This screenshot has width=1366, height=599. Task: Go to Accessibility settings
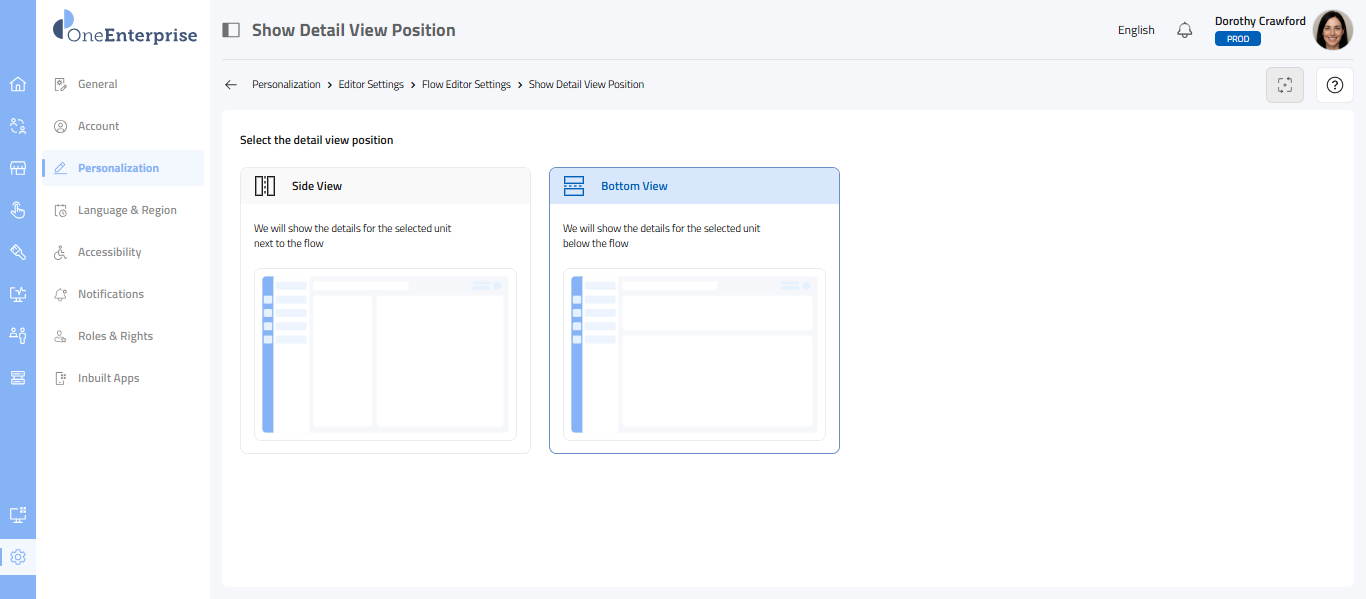point(109,252)
